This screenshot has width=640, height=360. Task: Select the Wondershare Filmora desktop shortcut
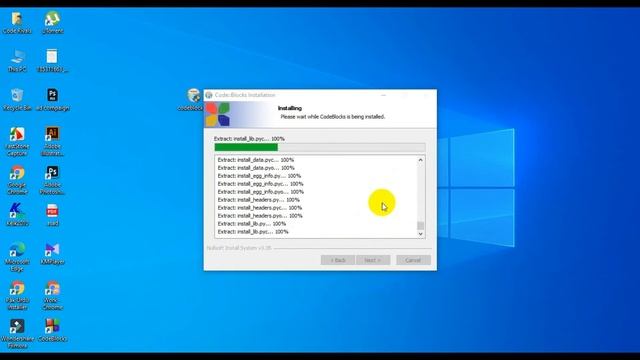pos(17,334)
